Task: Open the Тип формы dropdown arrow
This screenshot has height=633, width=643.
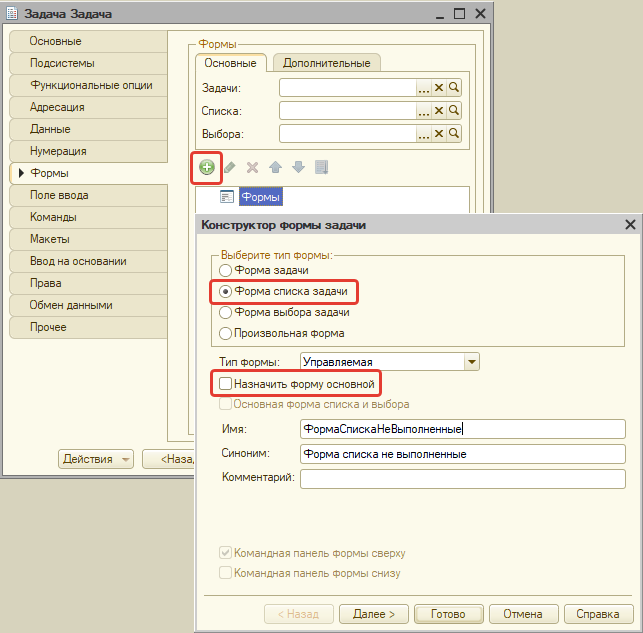Action: 472,362
